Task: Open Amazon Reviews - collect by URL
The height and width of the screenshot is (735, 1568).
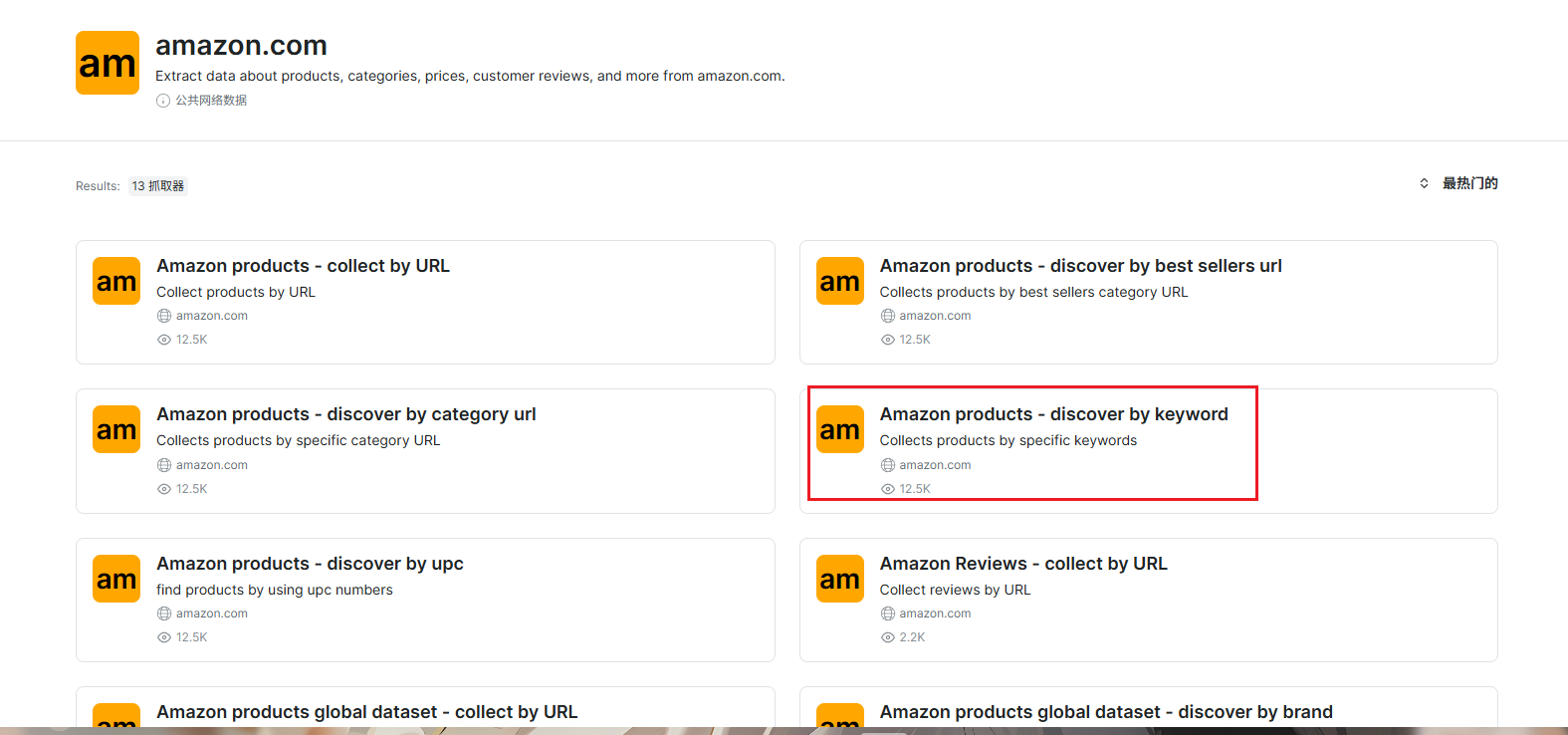Action: tap(1023, 564)
